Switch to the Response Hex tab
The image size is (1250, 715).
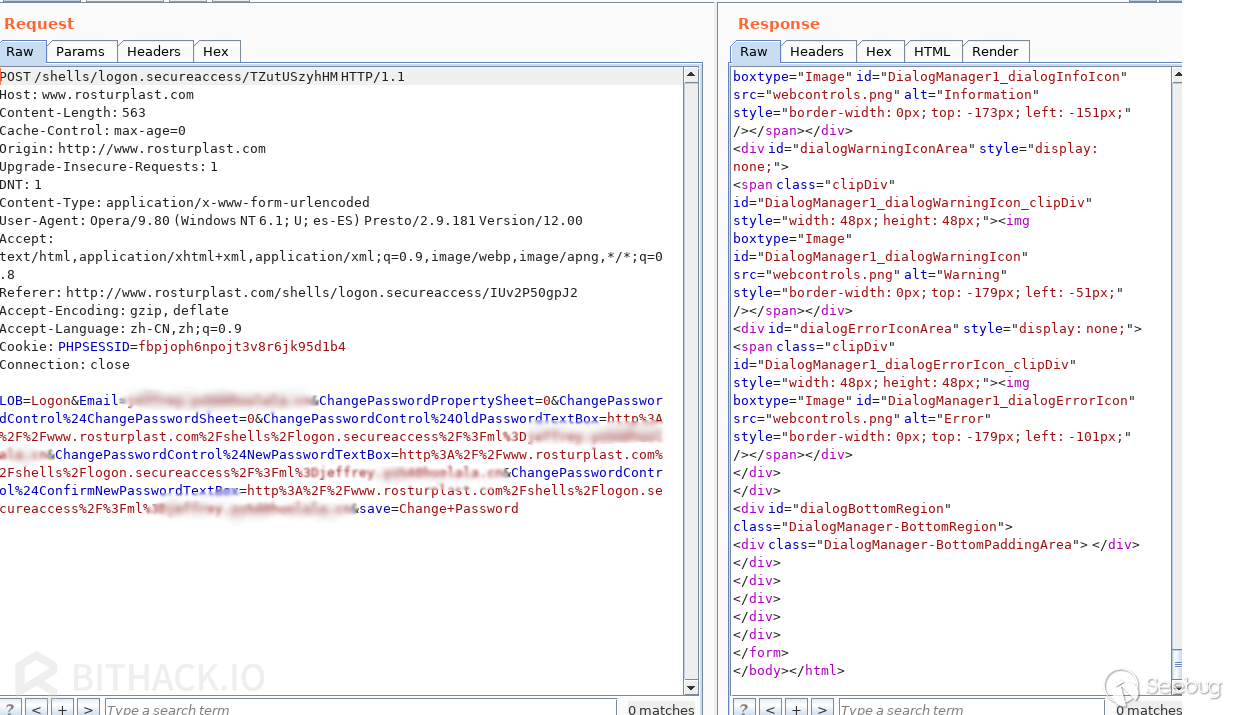tap(879, 51)
